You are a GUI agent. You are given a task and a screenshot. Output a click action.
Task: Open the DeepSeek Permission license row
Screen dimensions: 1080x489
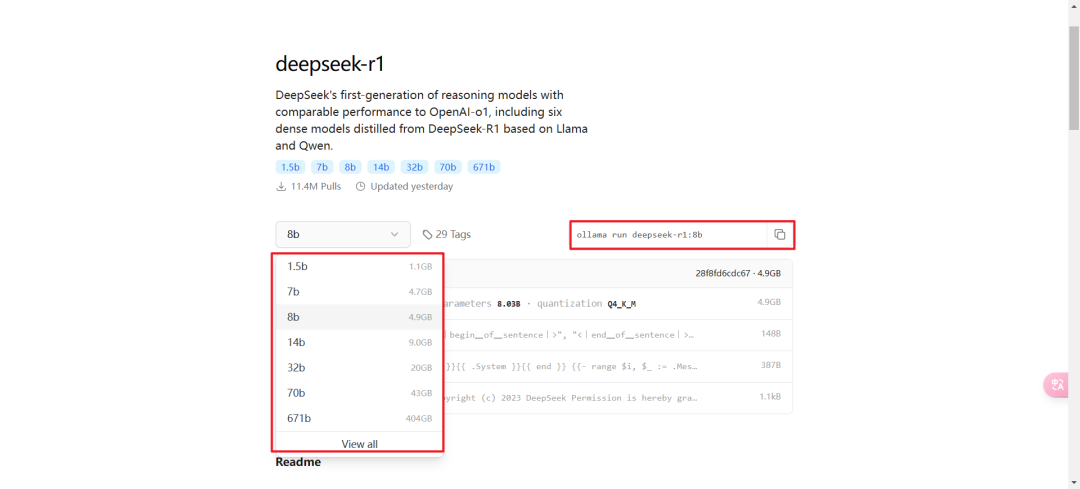click(x=618, y=398)
